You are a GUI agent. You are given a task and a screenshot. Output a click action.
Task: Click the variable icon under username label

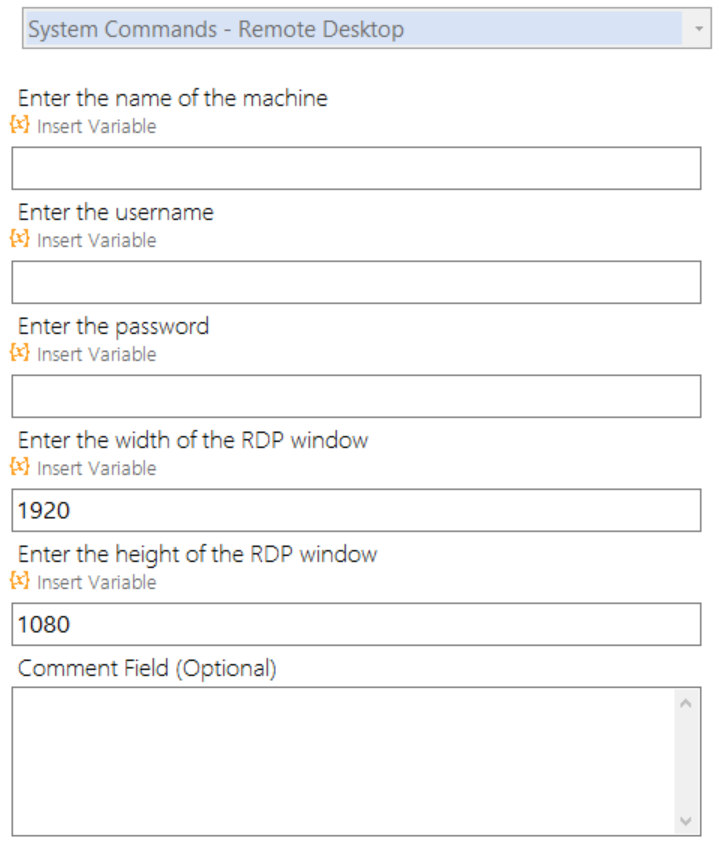pyautogui.click(x=20, y=238)
